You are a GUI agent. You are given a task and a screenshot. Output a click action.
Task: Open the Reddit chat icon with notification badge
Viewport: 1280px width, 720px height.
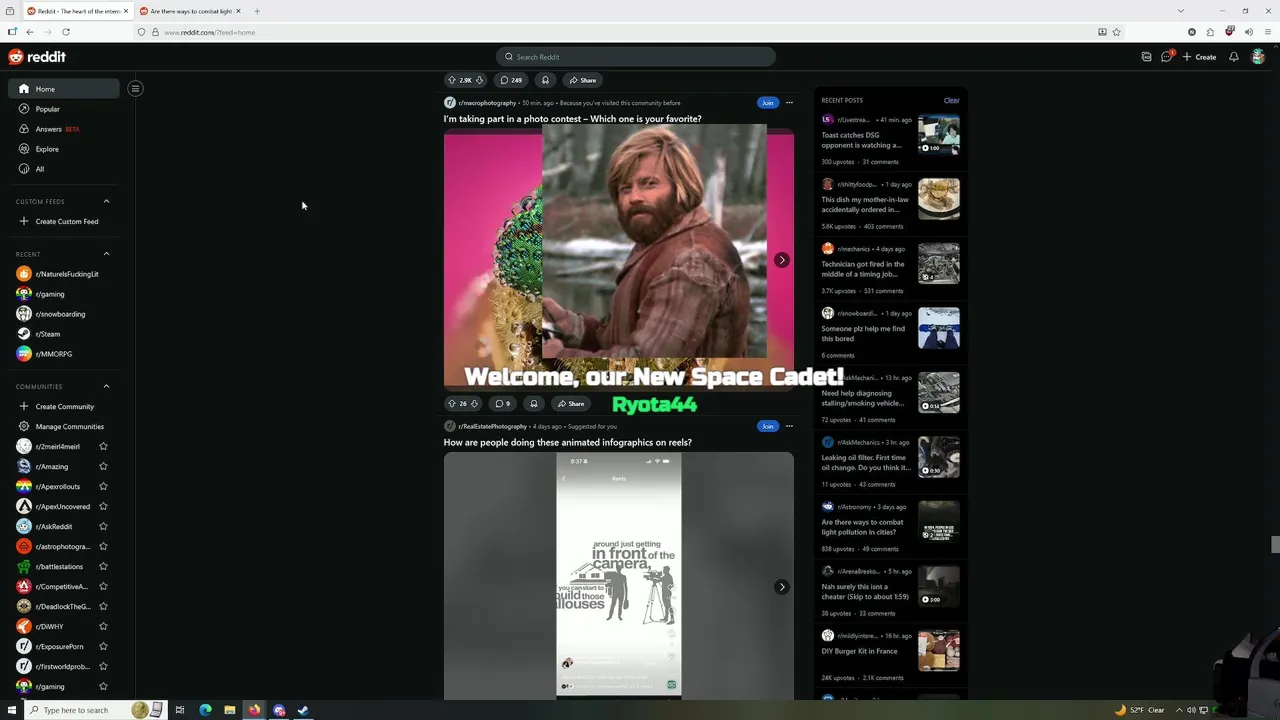(x=1167, y=57)
